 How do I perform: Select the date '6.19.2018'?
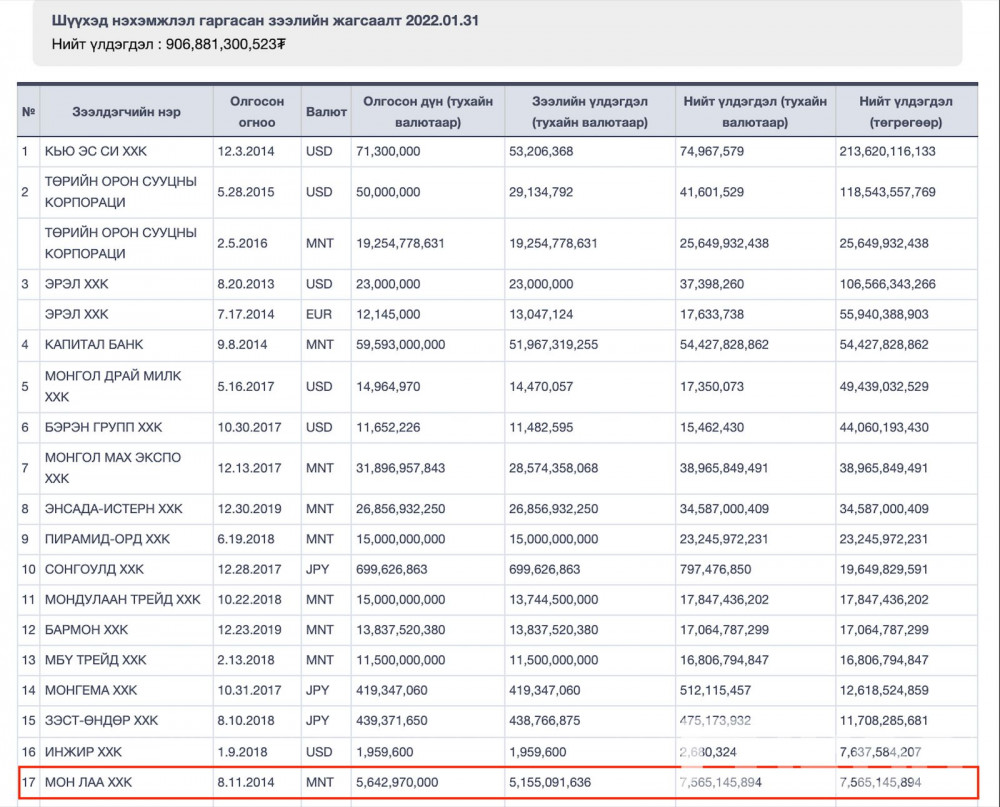(x=246, y=539)
